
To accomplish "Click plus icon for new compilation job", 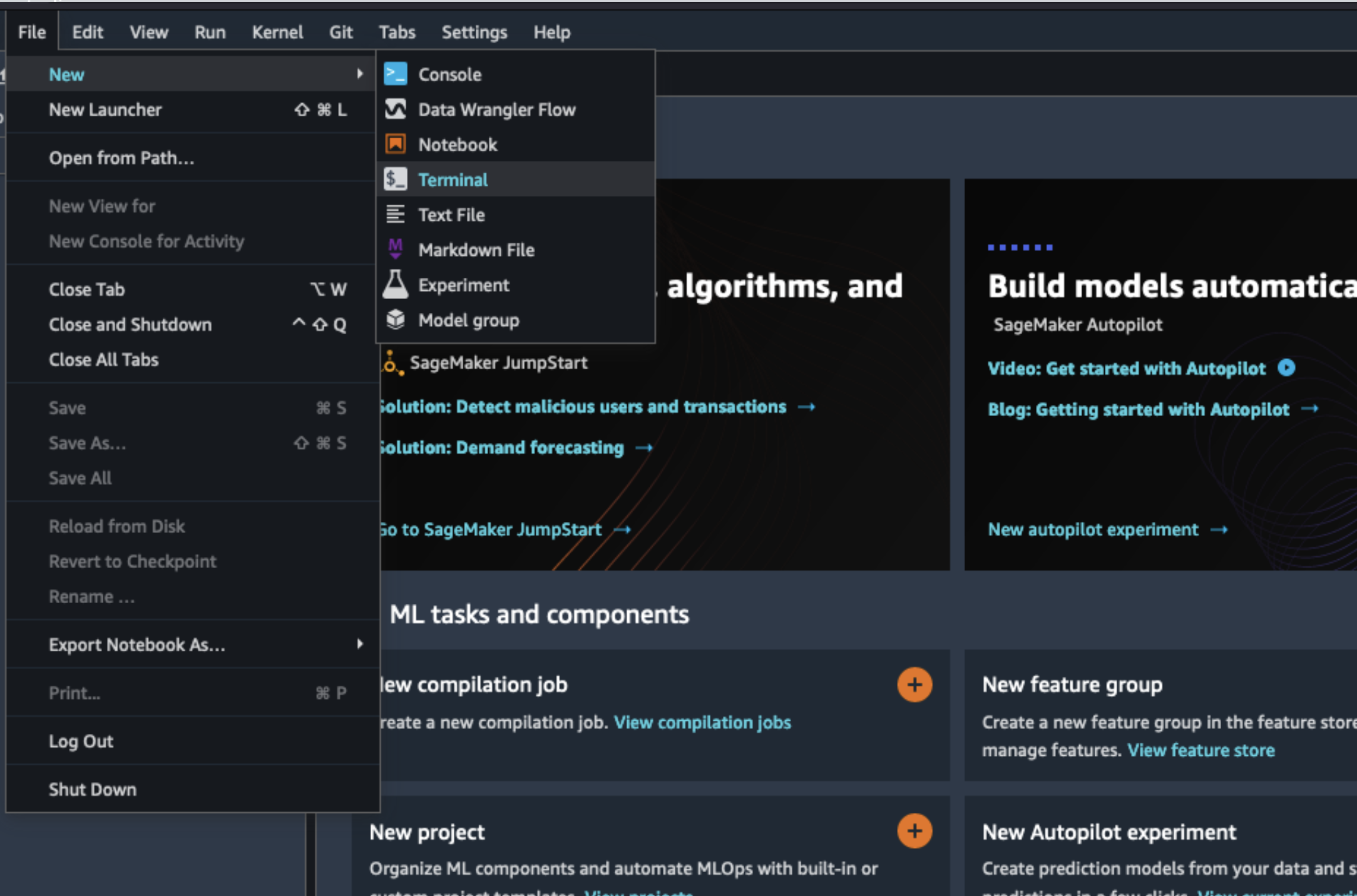I will (914, 684).
